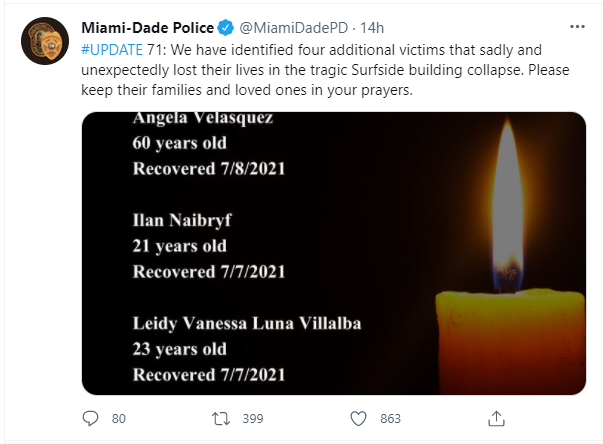The height and width of the screenshot is (444, 603).
Task: Expand the attached candle memorial image
Action: [334, 253]
